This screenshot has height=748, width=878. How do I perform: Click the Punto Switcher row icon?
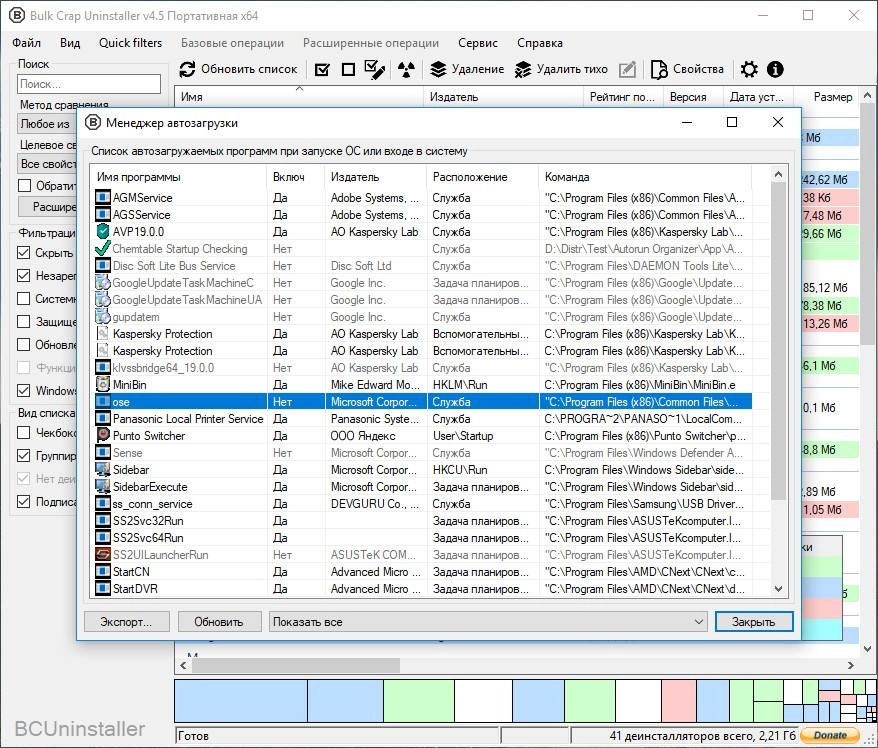click(103, 435)
